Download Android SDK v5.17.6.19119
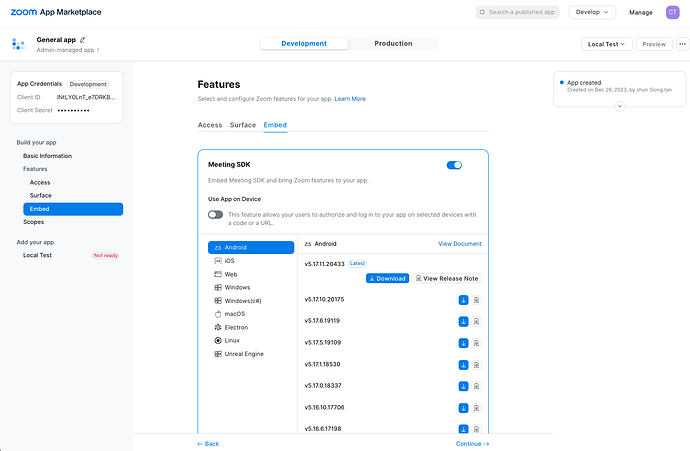The width and height of the screenshot is (690, 451). coord(463,322)
